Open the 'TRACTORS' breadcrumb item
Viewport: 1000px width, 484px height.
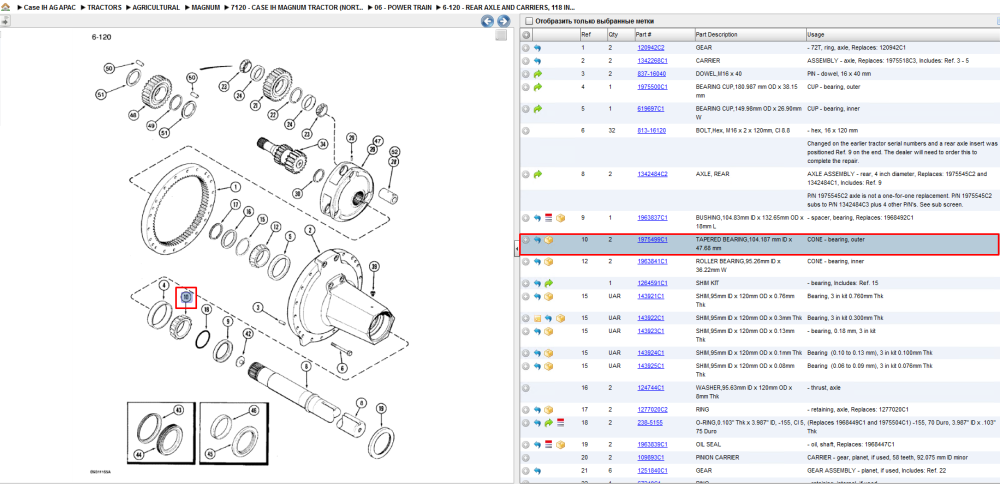tap(105, 7)
